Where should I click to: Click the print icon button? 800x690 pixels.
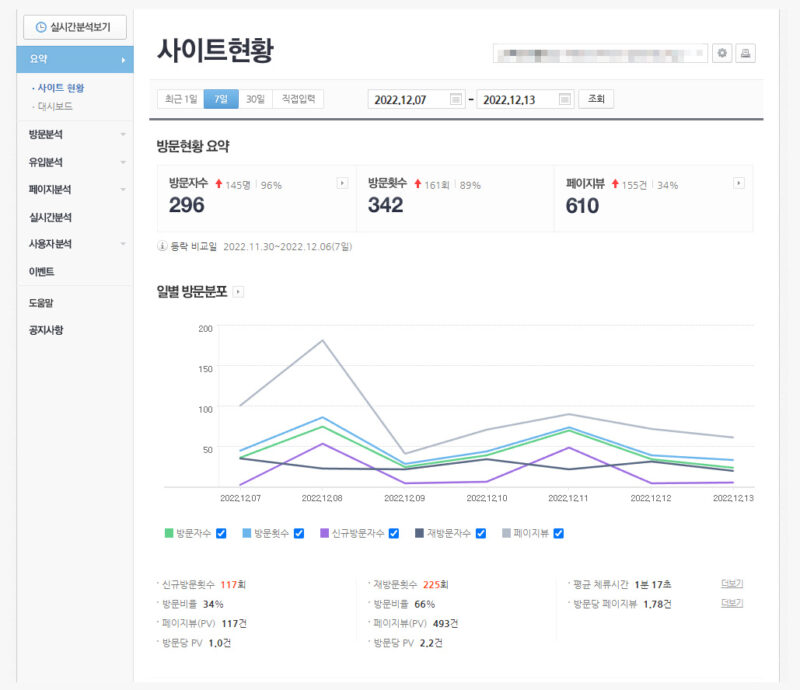[746, 53]
